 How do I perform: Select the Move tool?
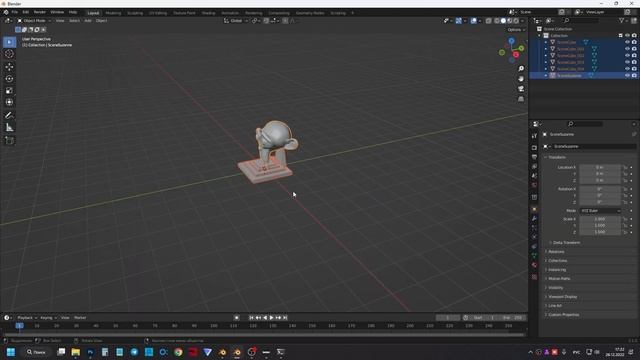pyautogui.click(x=9, y=67)
